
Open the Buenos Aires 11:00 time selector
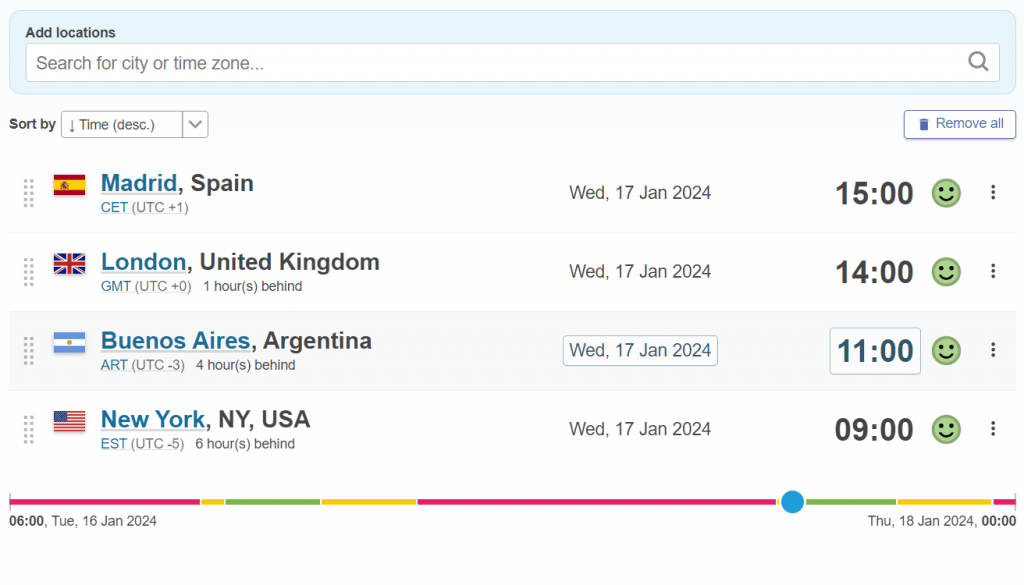click(875, 351)
